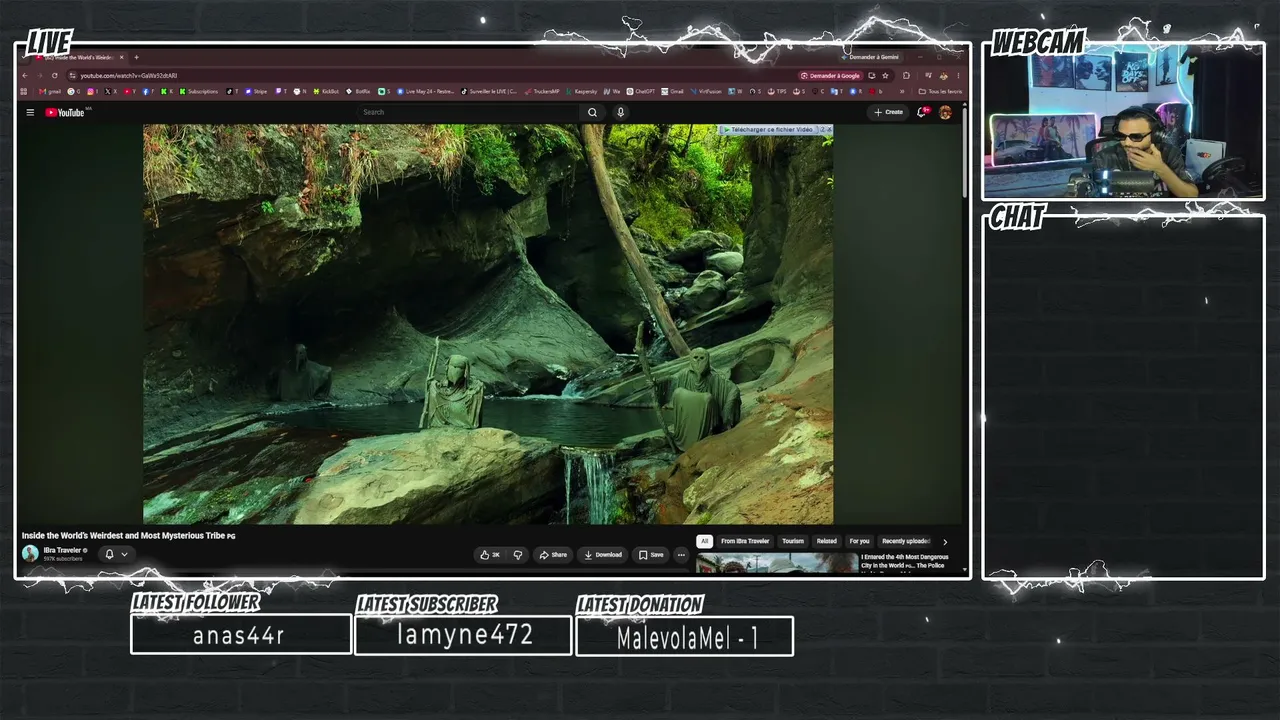1280x720 pixels.
Task: Click latest follower name anas44r
Action: click(x=239, y=636)
